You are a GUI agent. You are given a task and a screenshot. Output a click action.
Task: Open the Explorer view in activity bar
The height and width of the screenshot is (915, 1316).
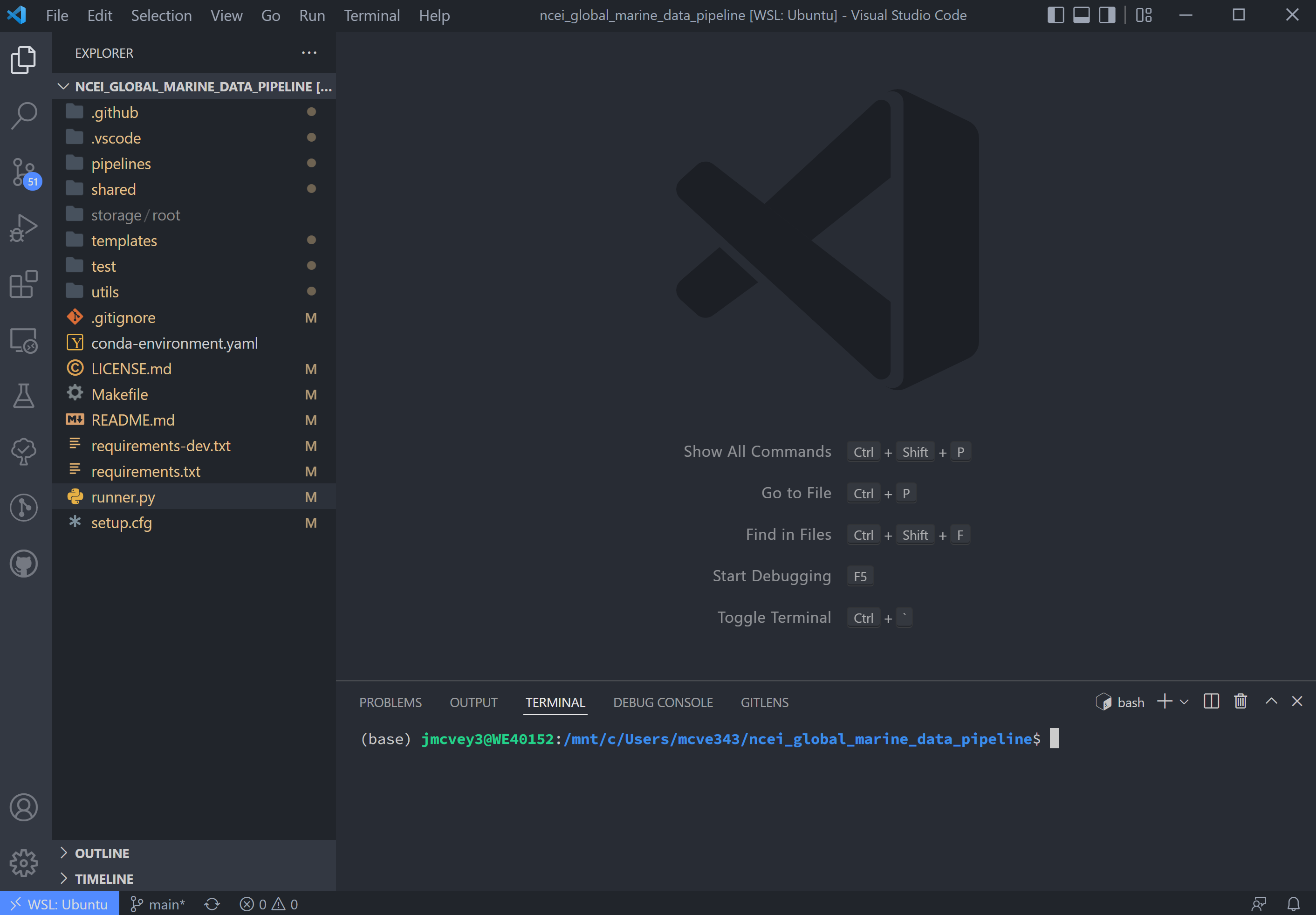23,60
